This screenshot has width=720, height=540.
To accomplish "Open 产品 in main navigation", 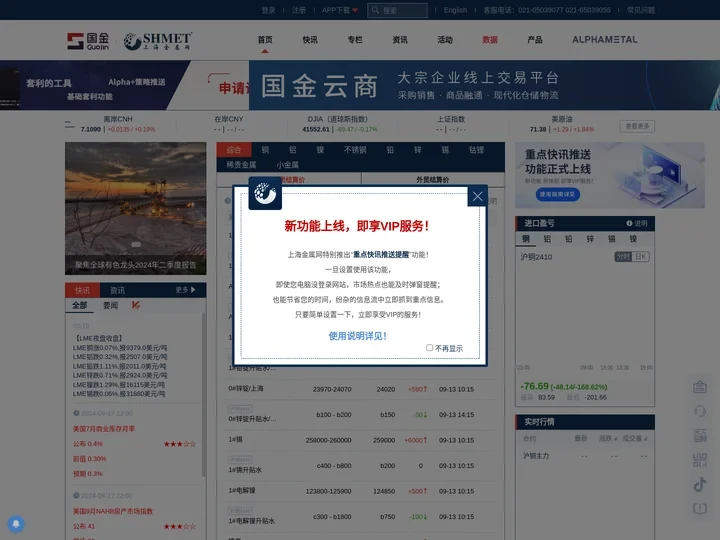I will coord(535,40).
